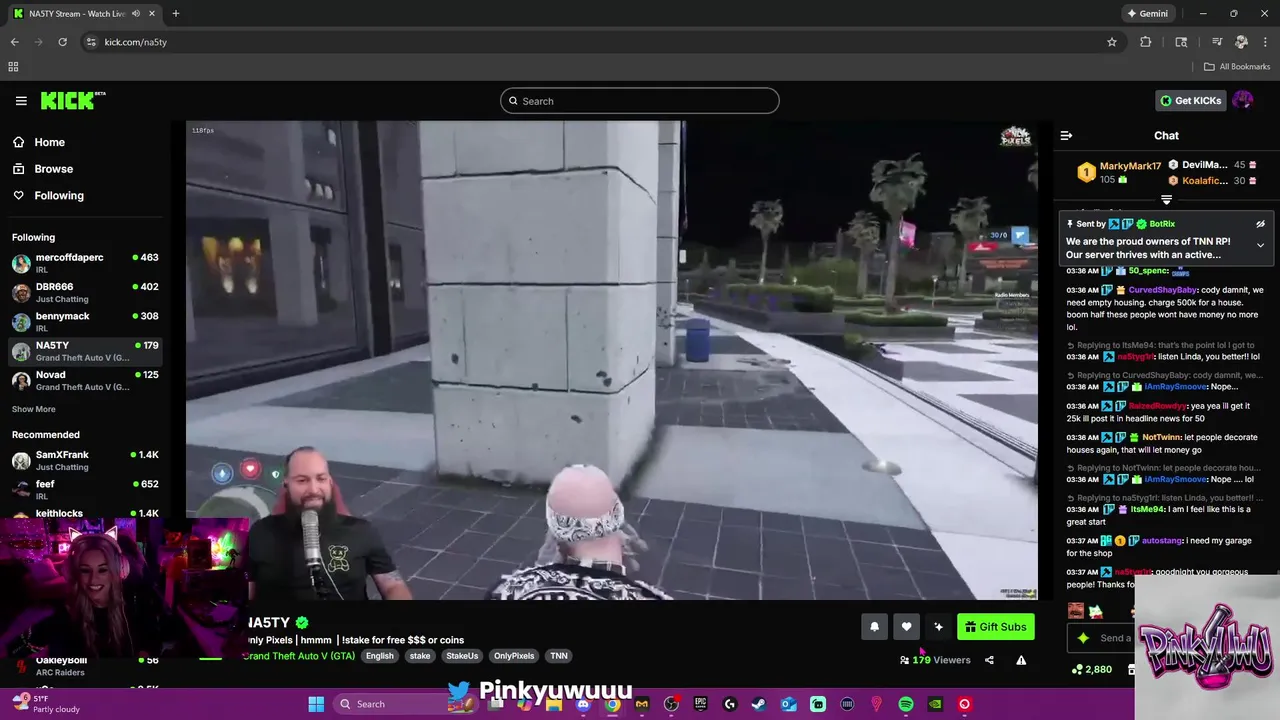Open MarkyMark17 top gifter profile
This screenshot has height=720, width=1280.
1119,172
